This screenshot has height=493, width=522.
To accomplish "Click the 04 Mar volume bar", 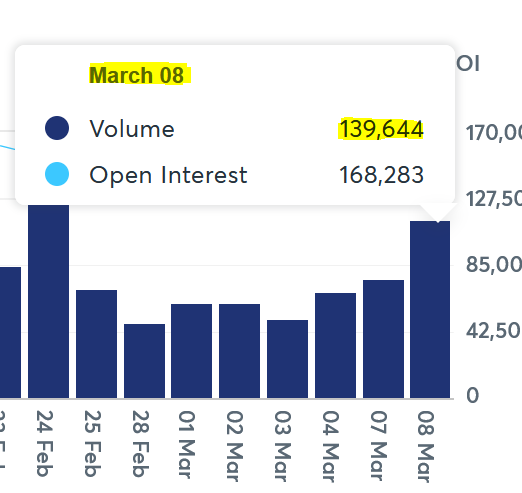I will pos(335,345).
